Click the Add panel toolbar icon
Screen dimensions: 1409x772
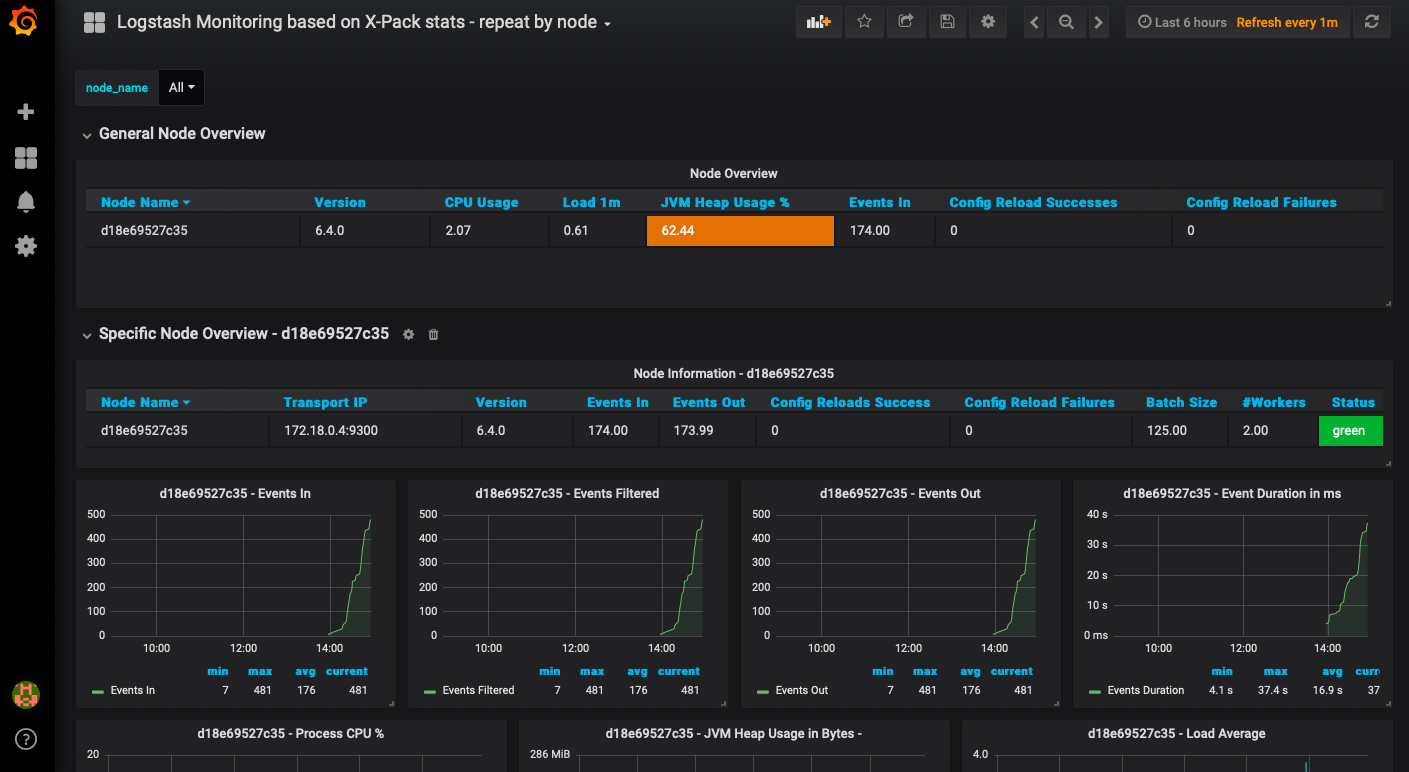coord(819,22)
